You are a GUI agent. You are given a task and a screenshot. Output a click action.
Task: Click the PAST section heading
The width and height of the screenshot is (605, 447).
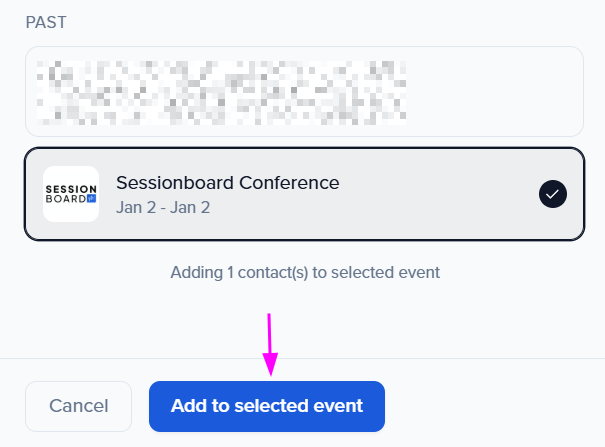click(x=46, y=22)
